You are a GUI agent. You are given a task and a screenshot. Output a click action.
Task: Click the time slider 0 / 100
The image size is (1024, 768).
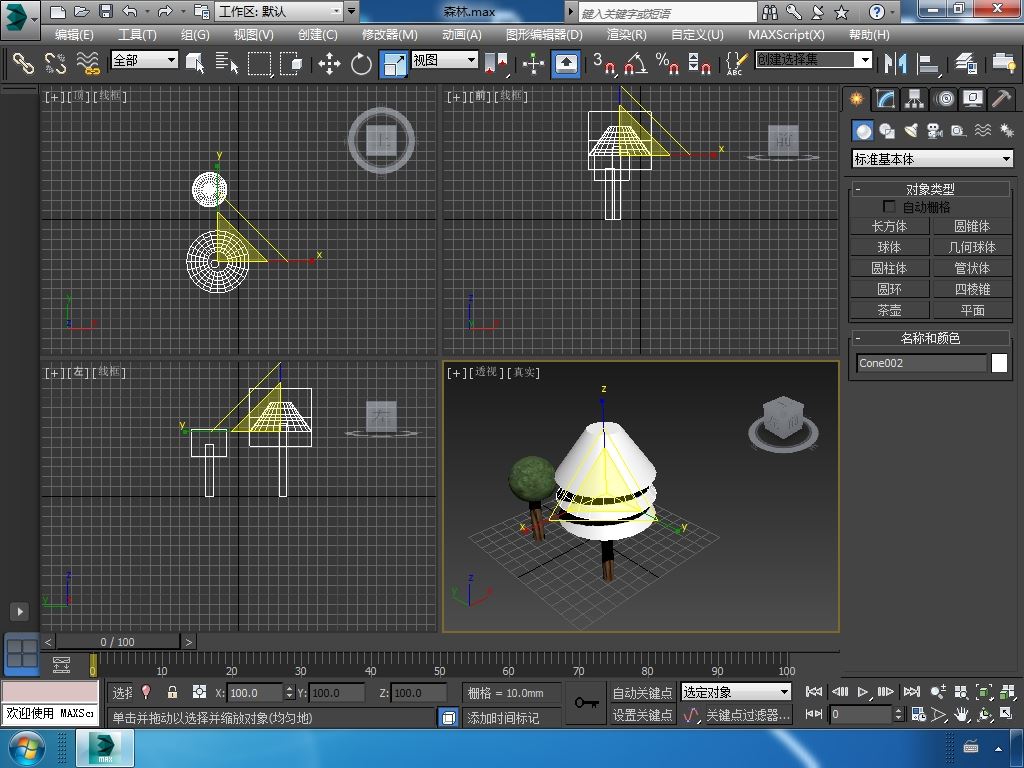118,642
